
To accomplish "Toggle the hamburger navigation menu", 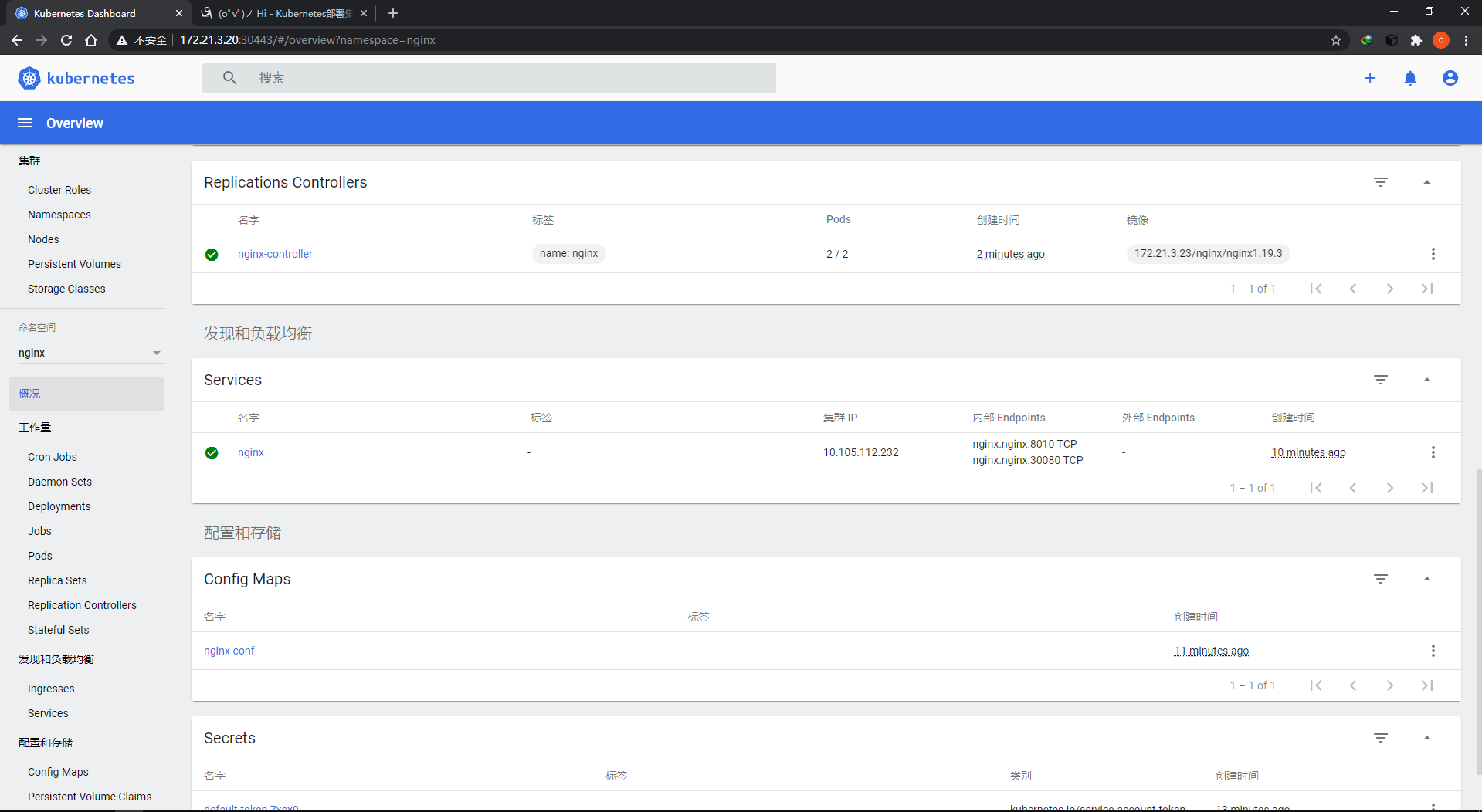I will (25, 123).
